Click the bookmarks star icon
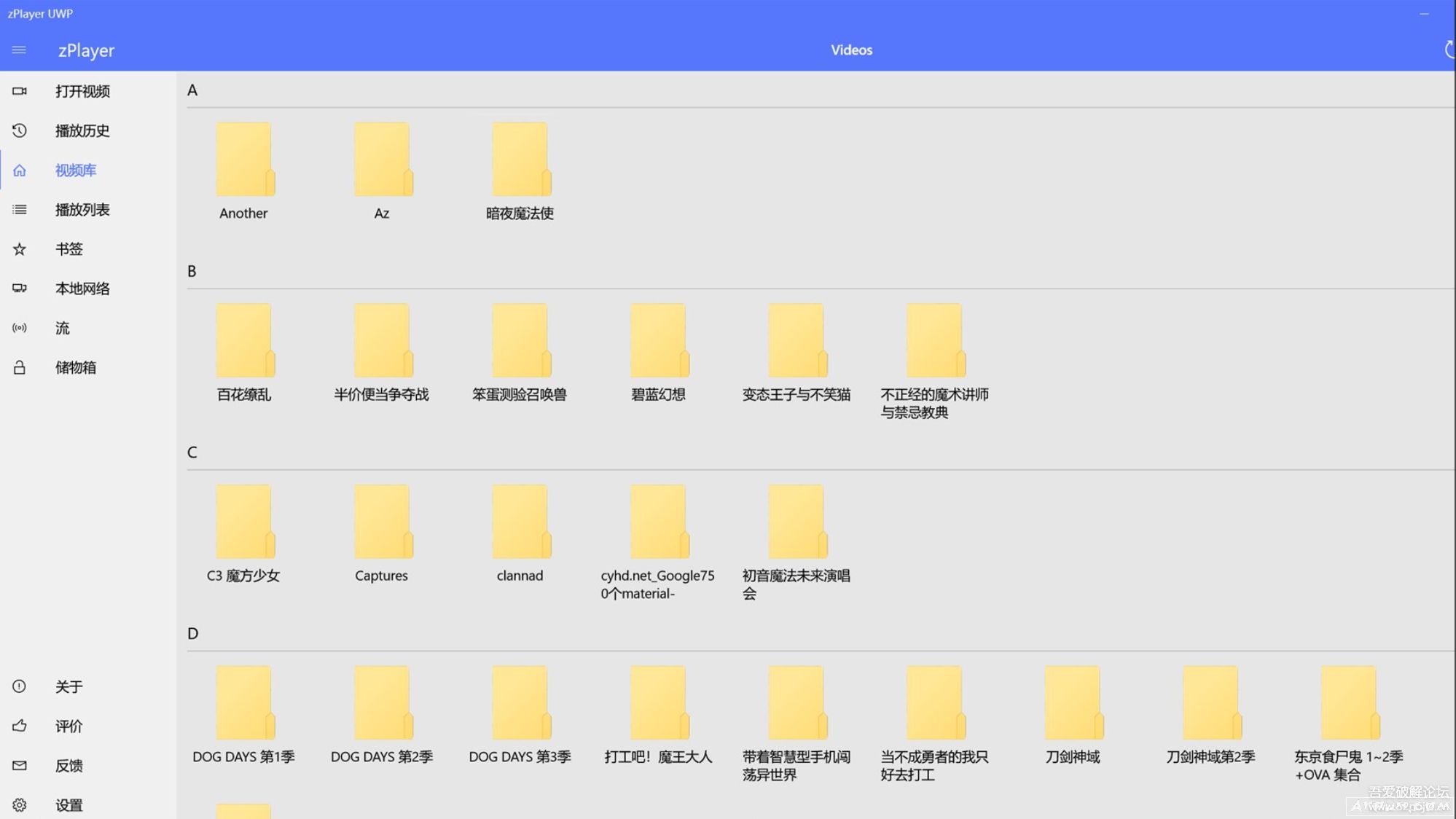1456x819 pixels. pos(20,249)
